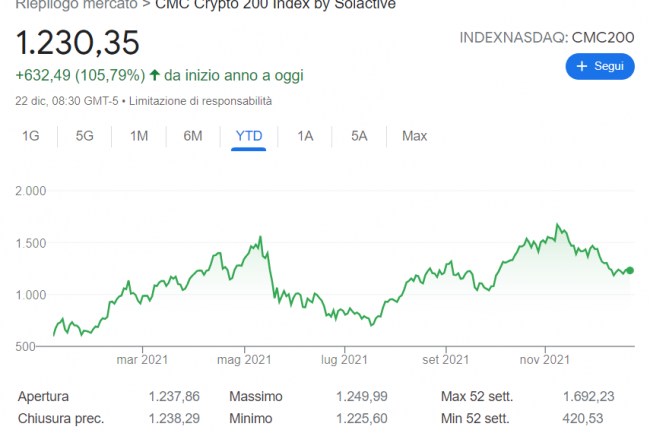650x433 pixels.
Task: Click the Segui follow button
Action: coord(600,67)
